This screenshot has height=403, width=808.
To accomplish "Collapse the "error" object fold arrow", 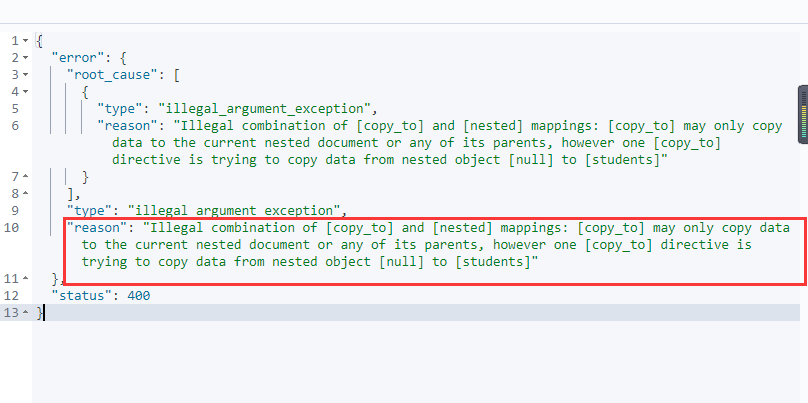I will tap(25, 58).
